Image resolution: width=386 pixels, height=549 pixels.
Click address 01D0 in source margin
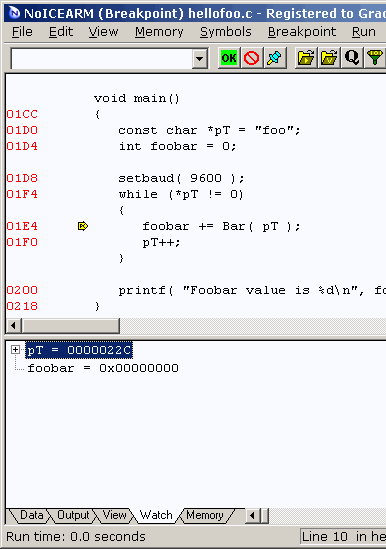(x=22, y=130)
